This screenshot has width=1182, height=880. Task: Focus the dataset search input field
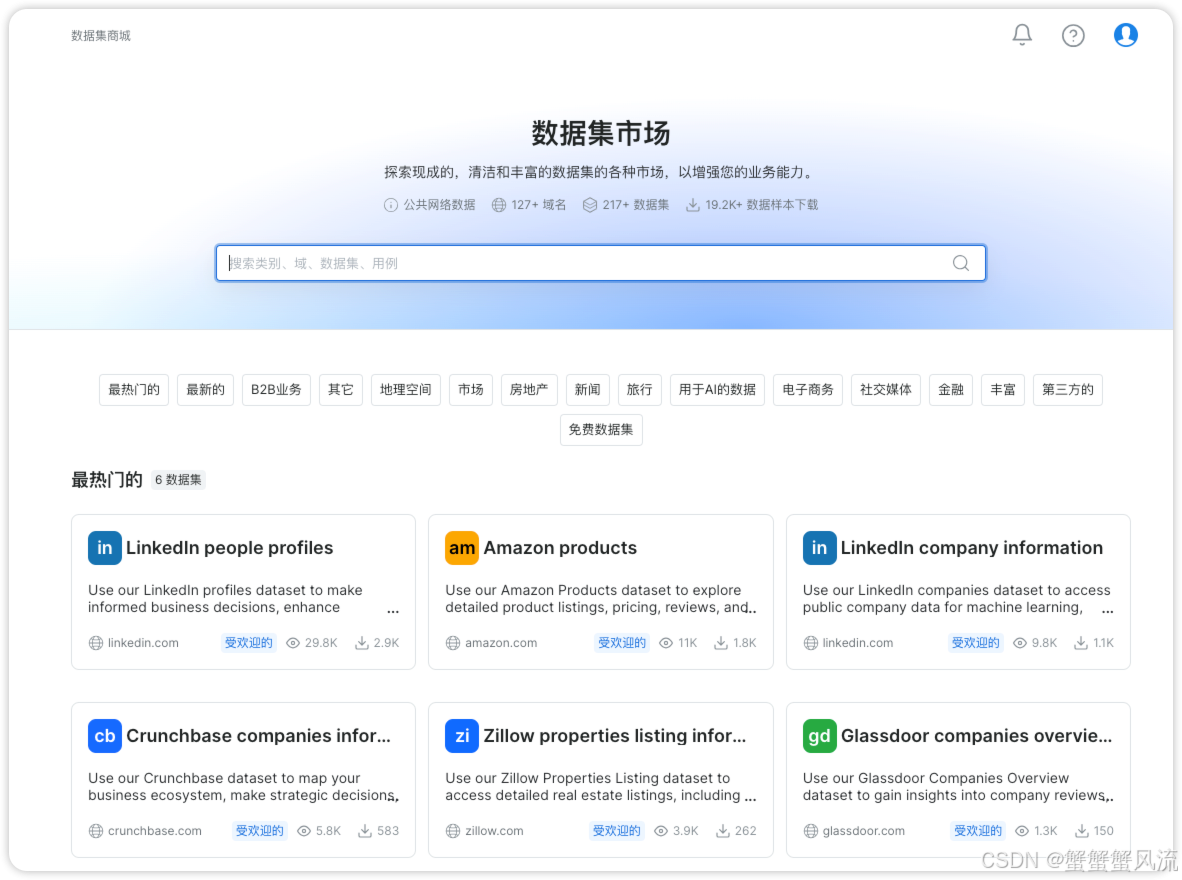point(600,263)
